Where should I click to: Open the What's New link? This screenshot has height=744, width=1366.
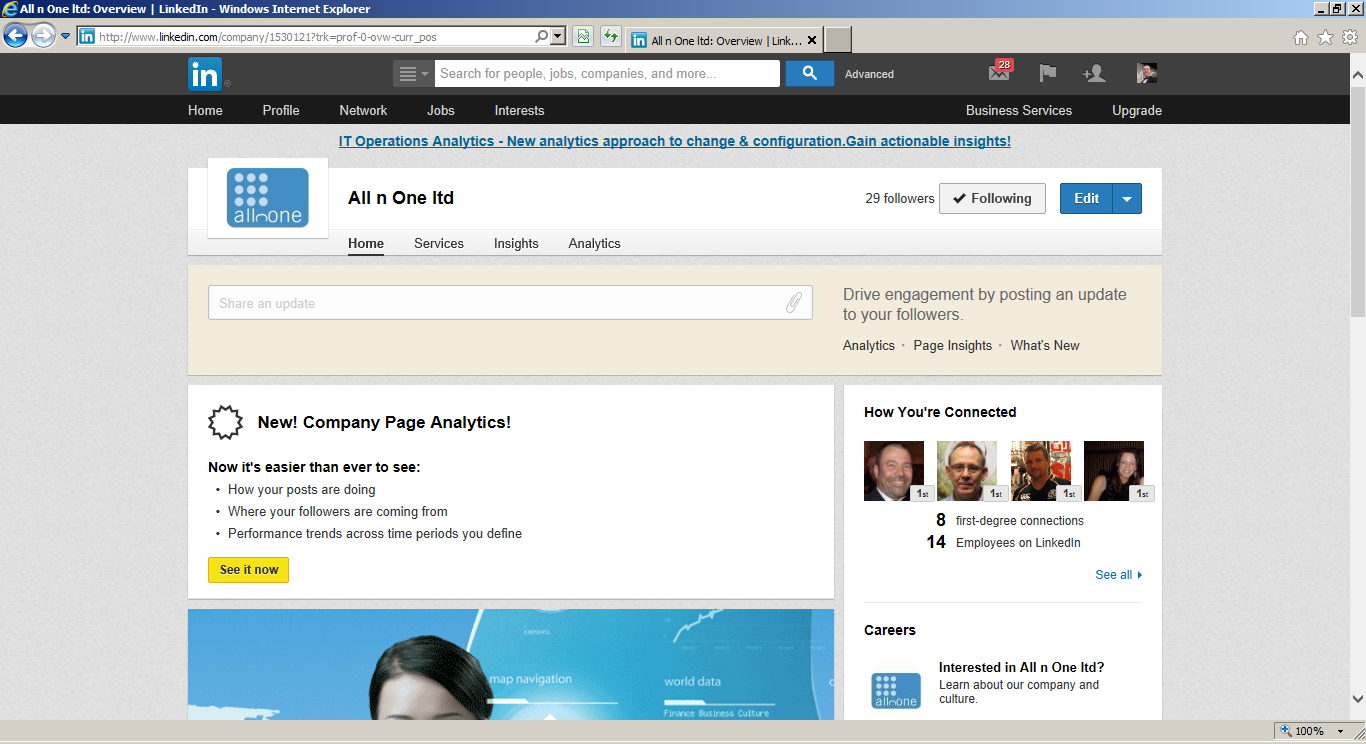coord(1045,345)
